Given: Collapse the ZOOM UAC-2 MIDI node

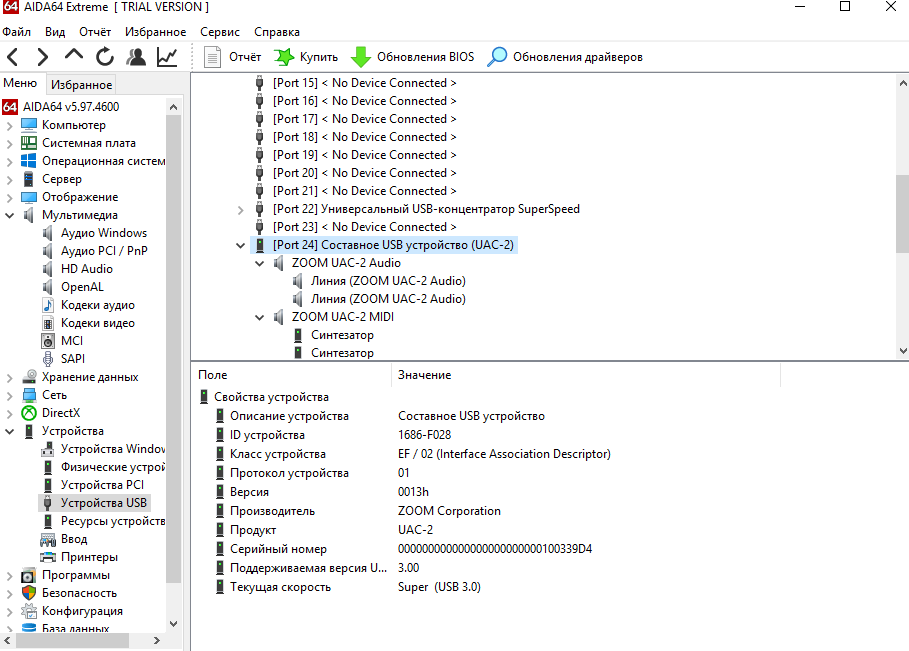Looking at the screenshot, I should 260,318.
